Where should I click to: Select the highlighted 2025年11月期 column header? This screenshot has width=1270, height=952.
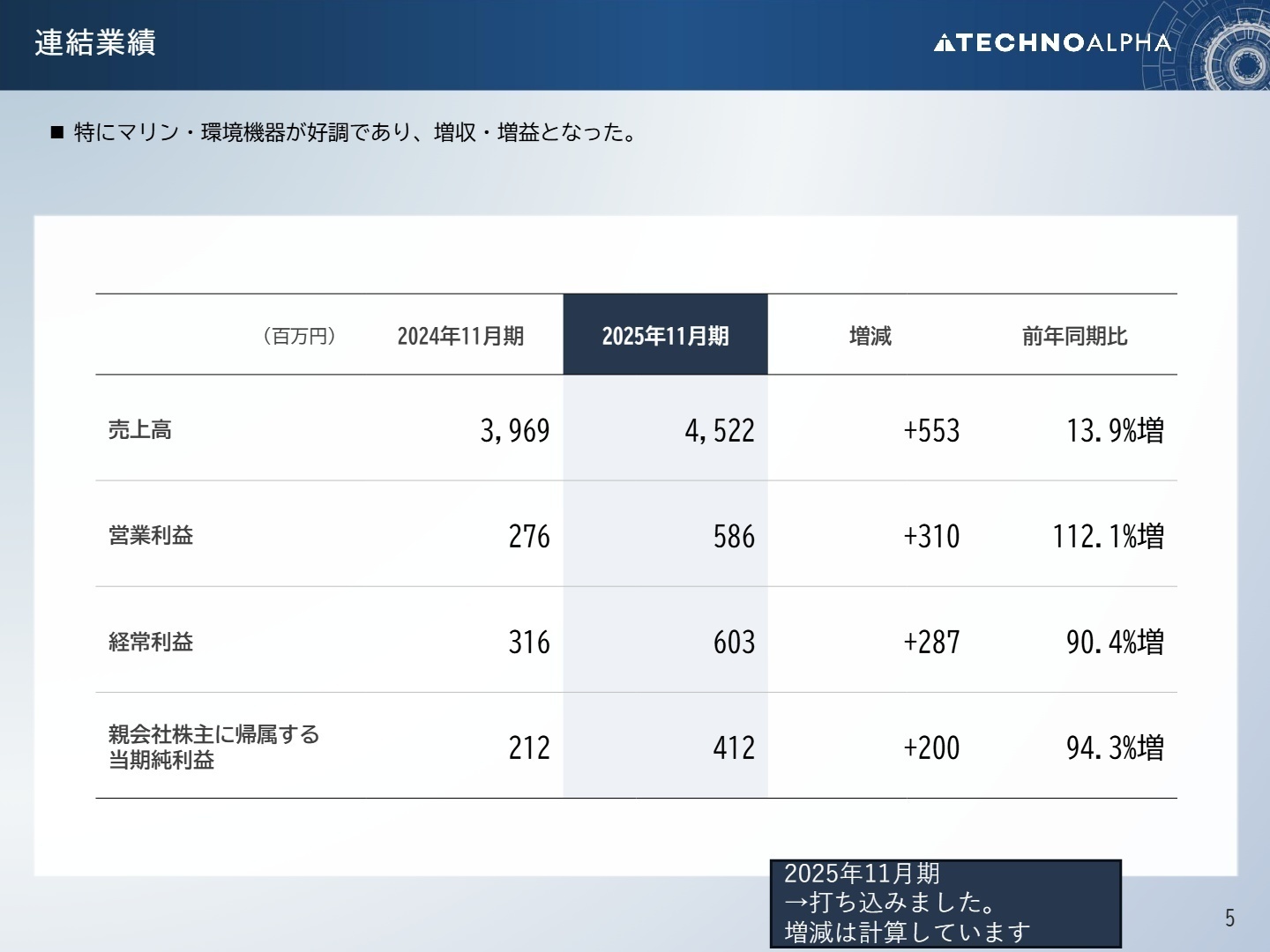tap(666, 335)
